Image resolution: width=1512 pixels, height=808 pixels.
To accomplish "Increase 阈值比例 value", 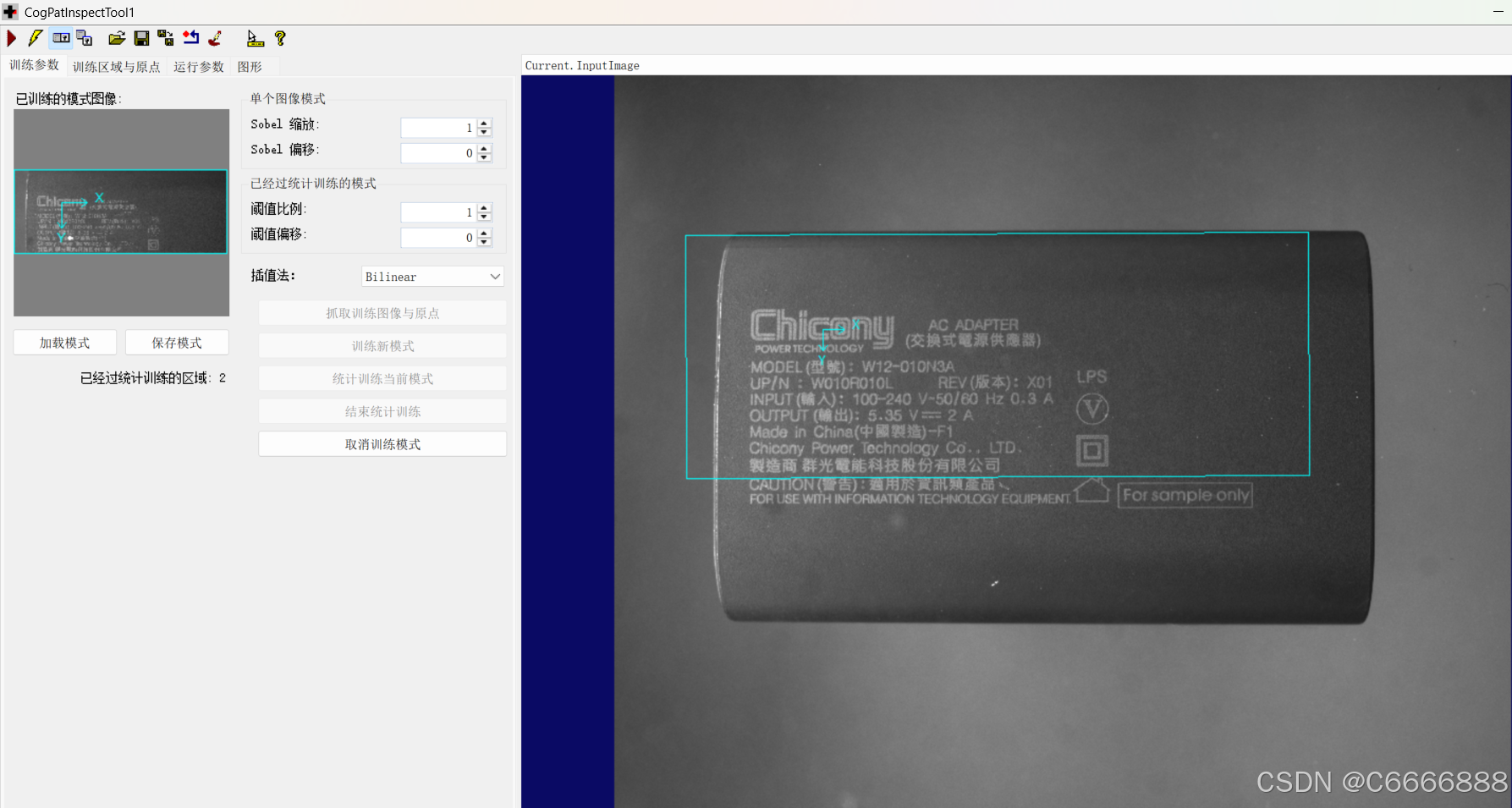I will pos(484,208).
